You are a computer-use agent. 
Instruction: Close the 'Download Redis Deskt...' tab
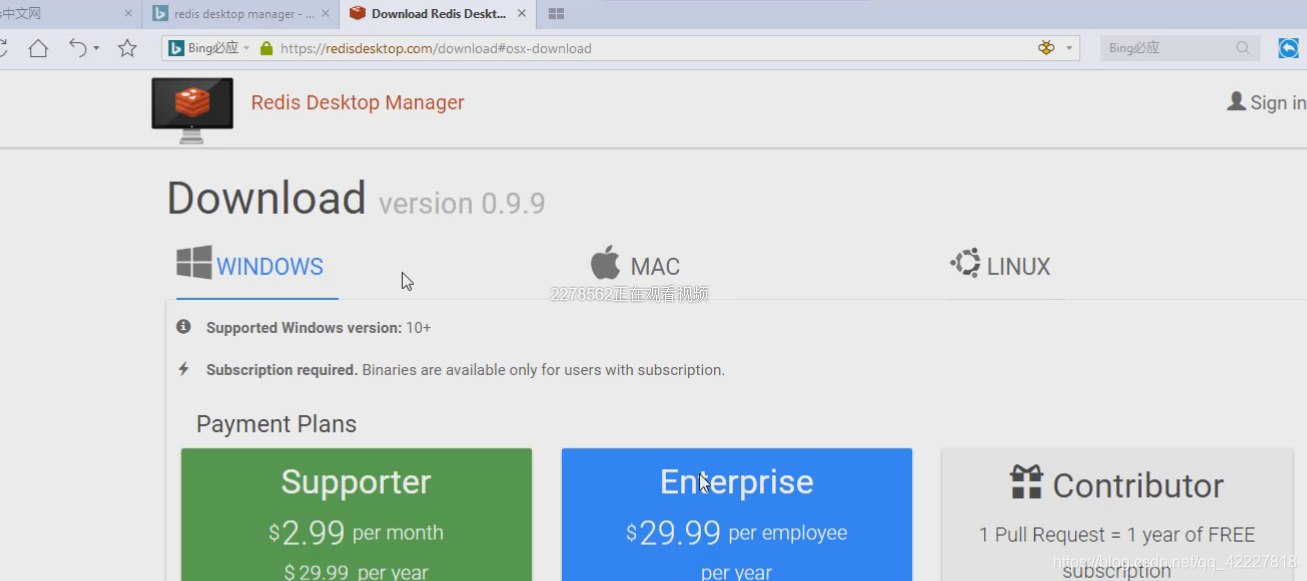[522, 14]
